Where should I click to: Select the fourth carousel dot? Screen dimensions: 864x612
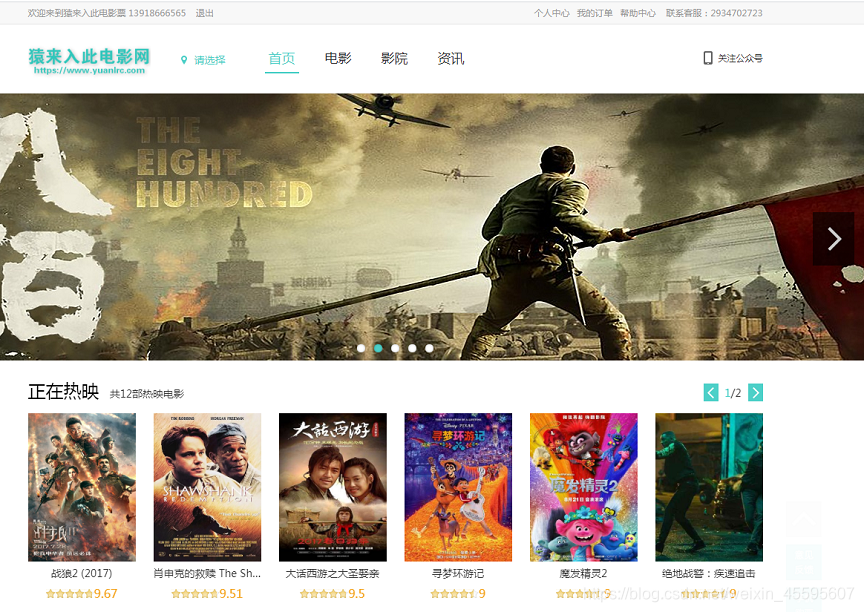click(x=412, y=348)
